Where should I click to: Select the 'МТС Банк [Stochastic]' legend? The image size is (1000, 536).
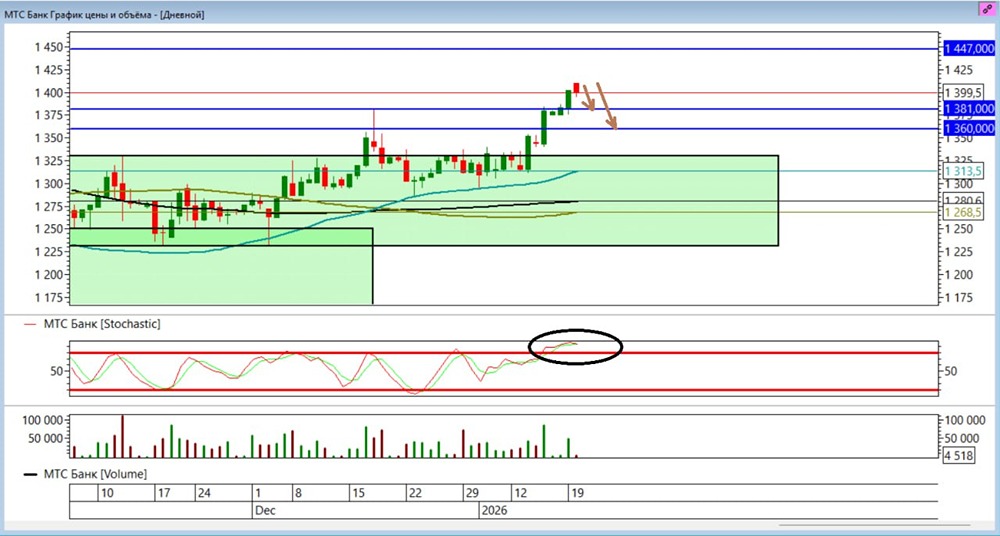tap(102, 324)
